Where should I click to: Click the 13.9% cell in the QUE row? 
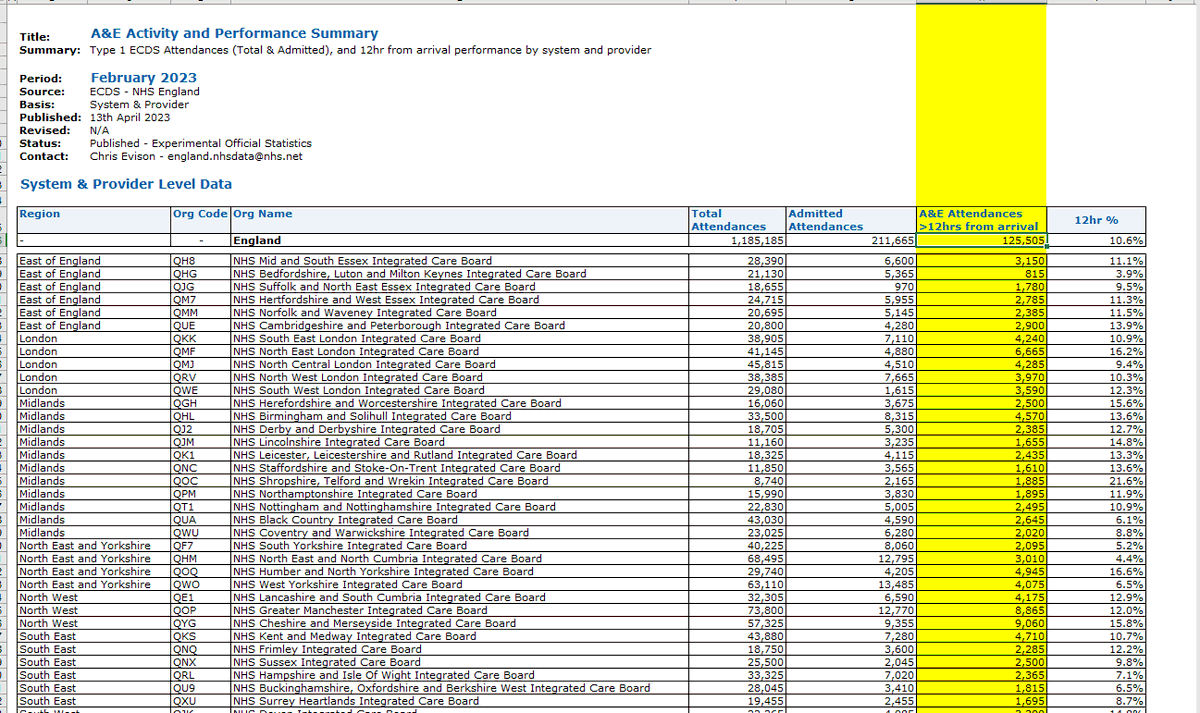[x=1096, y=325]
